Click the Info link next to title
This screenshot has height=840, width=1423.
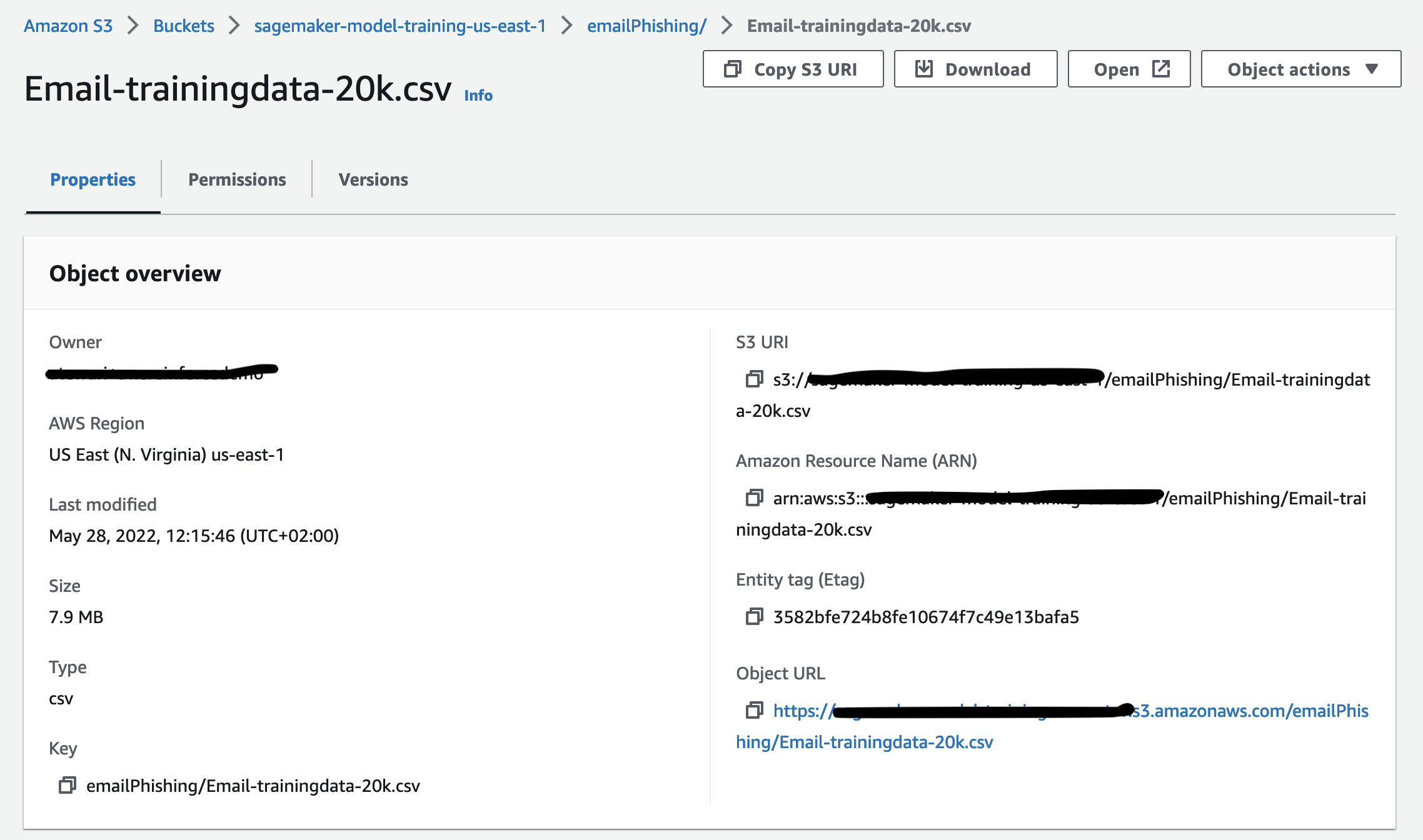pyautogui.click(x=478, y=96)
